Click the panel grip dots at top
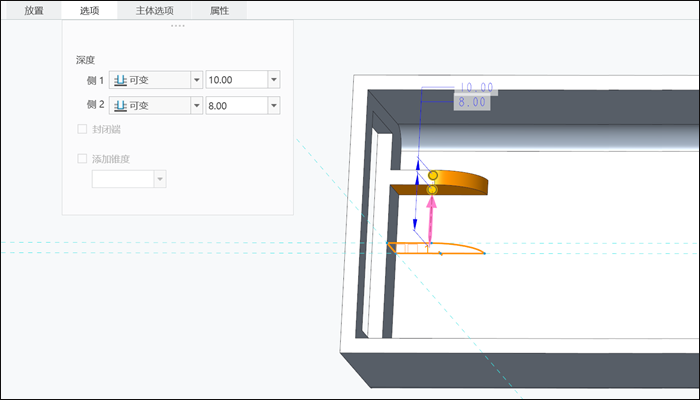Screen dimensions: 700x400 coord(178,26)
